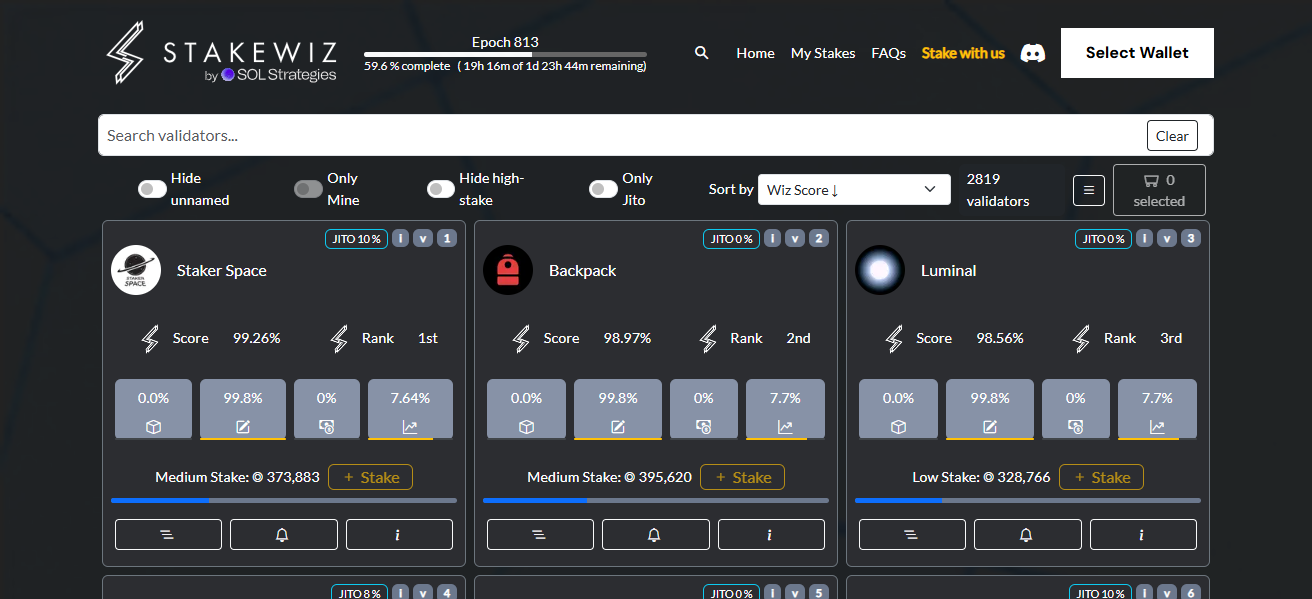Click Luminal's 'Rank 3rd' text
Image resolution: width=1312 pixels, height=599 pixels.
(1143, 338)
